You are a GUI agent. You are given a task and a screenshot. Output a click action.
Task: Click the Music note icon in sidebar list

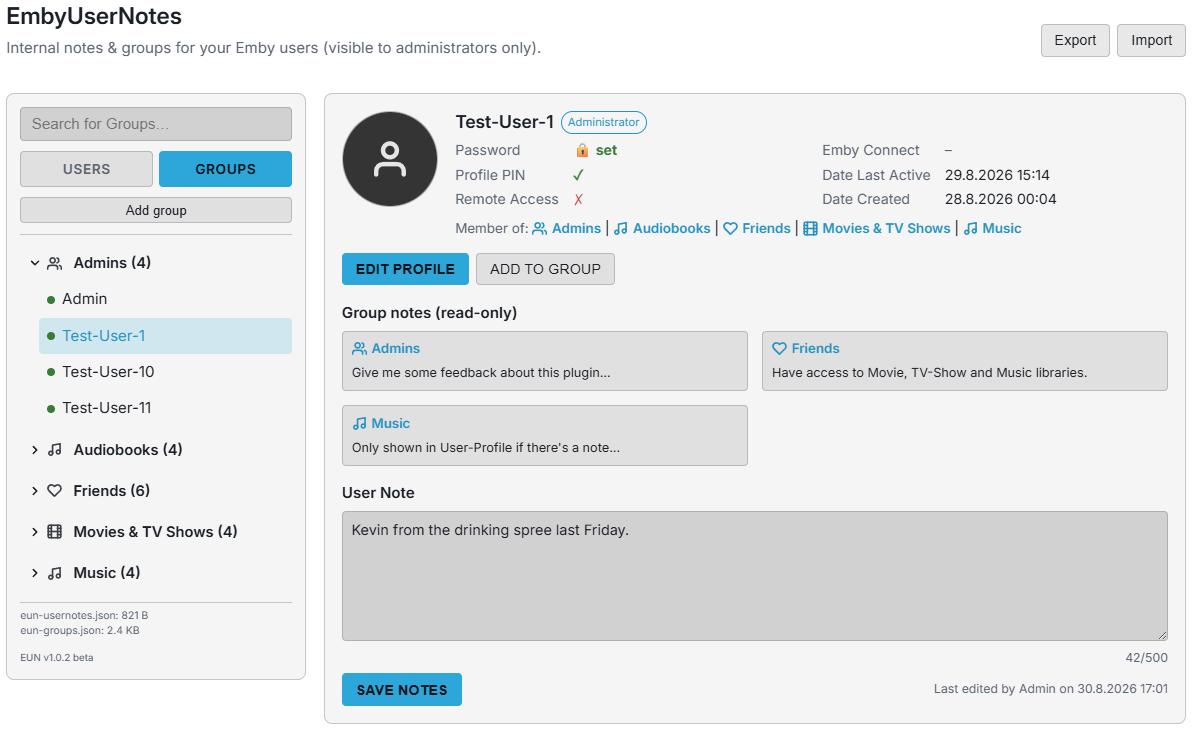[x=55, y=573]
